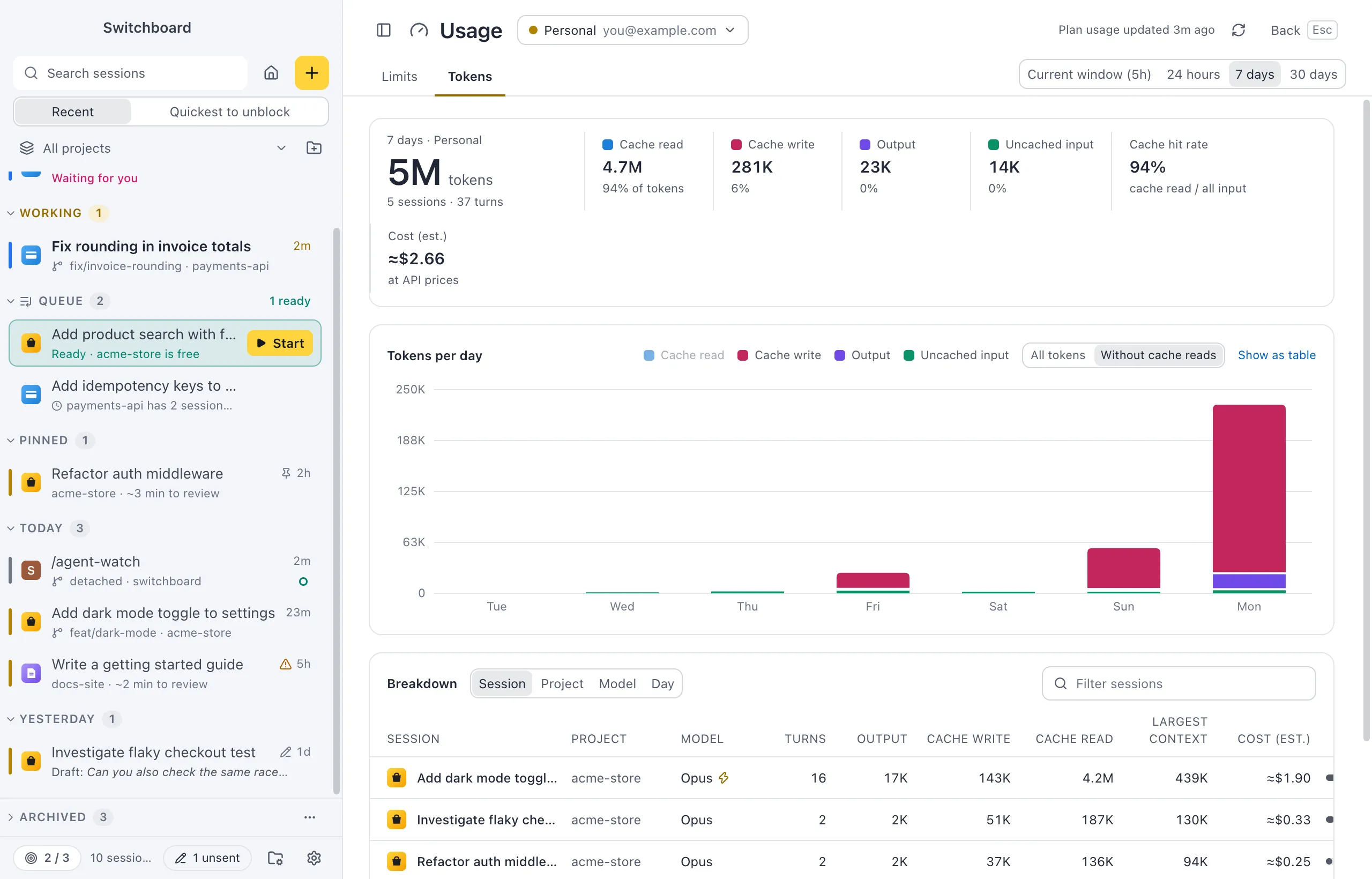Click Show as table link
Viewport: 1372px width, 879px height.
1276,355
